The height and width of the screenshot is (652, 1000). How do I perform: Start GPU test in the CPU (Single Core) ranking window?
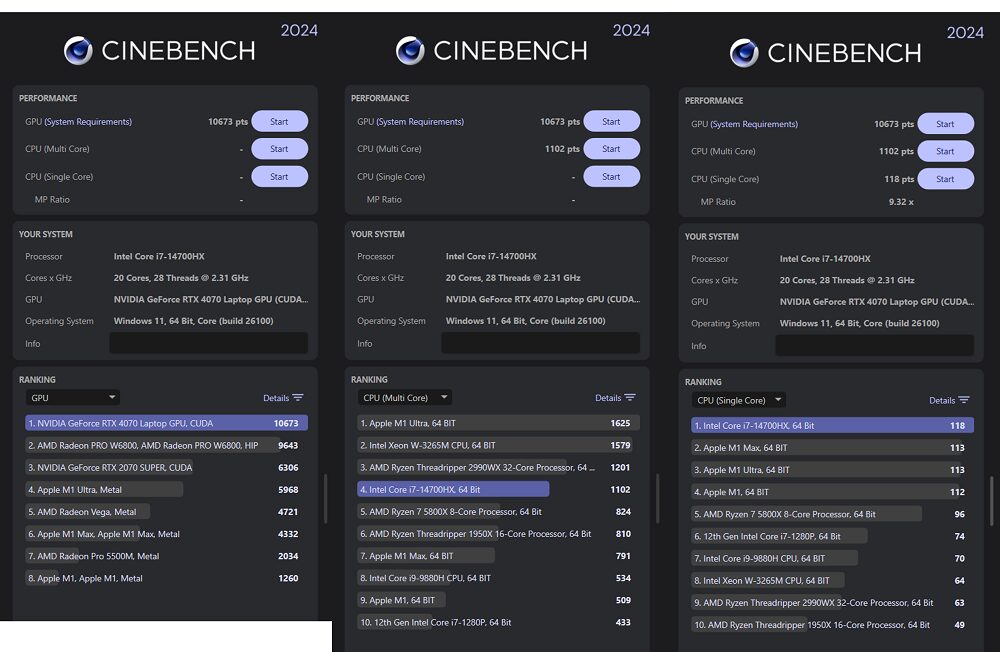pyautogui.click(x=946, y=124)
